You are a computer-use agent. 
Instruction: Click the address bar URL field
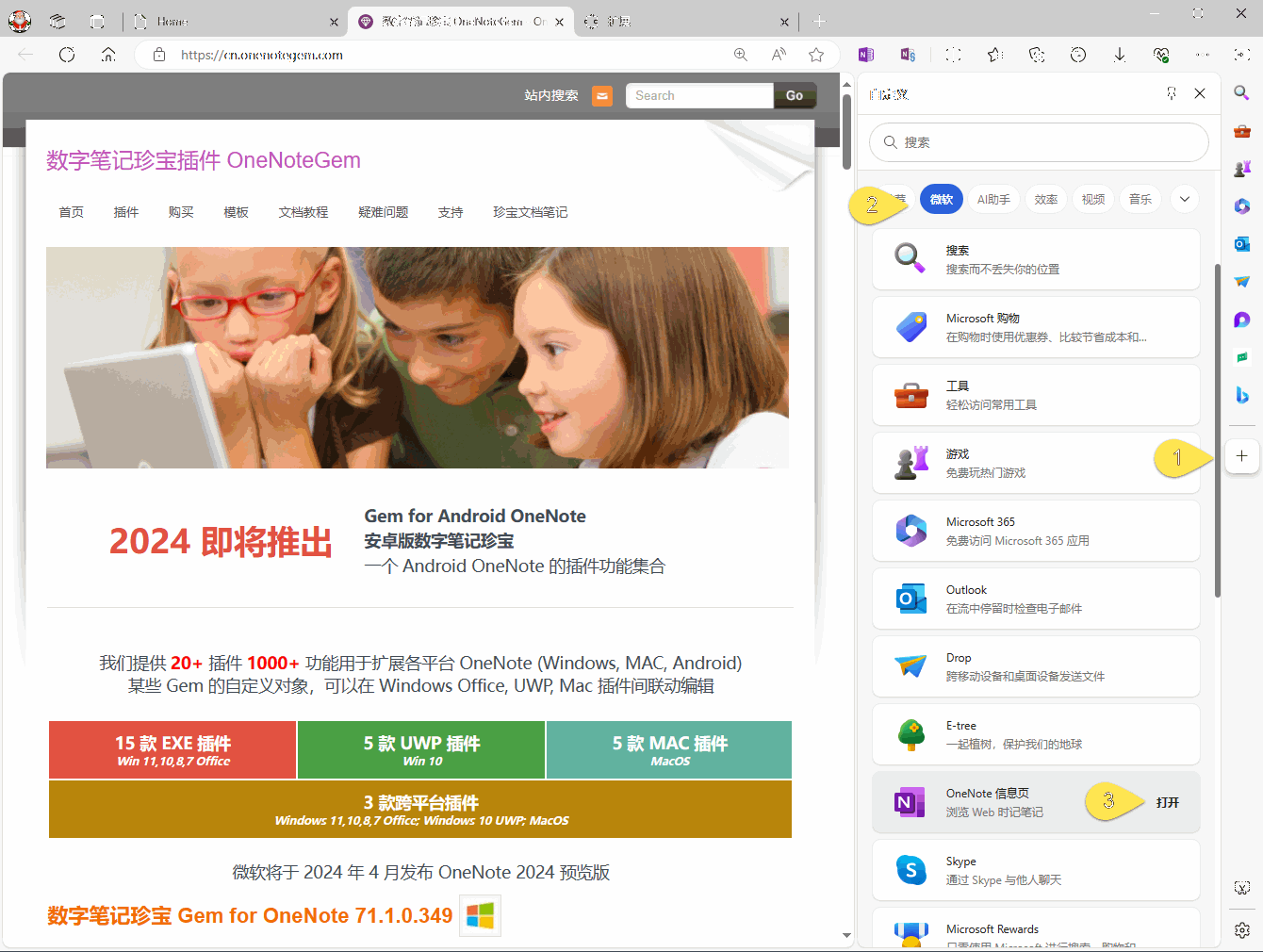pyautogui.click(x=443, y=55)
